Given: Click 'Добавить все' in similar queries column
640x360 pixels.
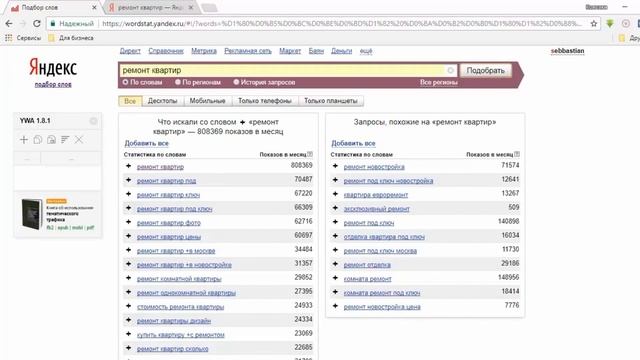Looking at the screenshot, I should pyautogui.click(x=353, y=143).
